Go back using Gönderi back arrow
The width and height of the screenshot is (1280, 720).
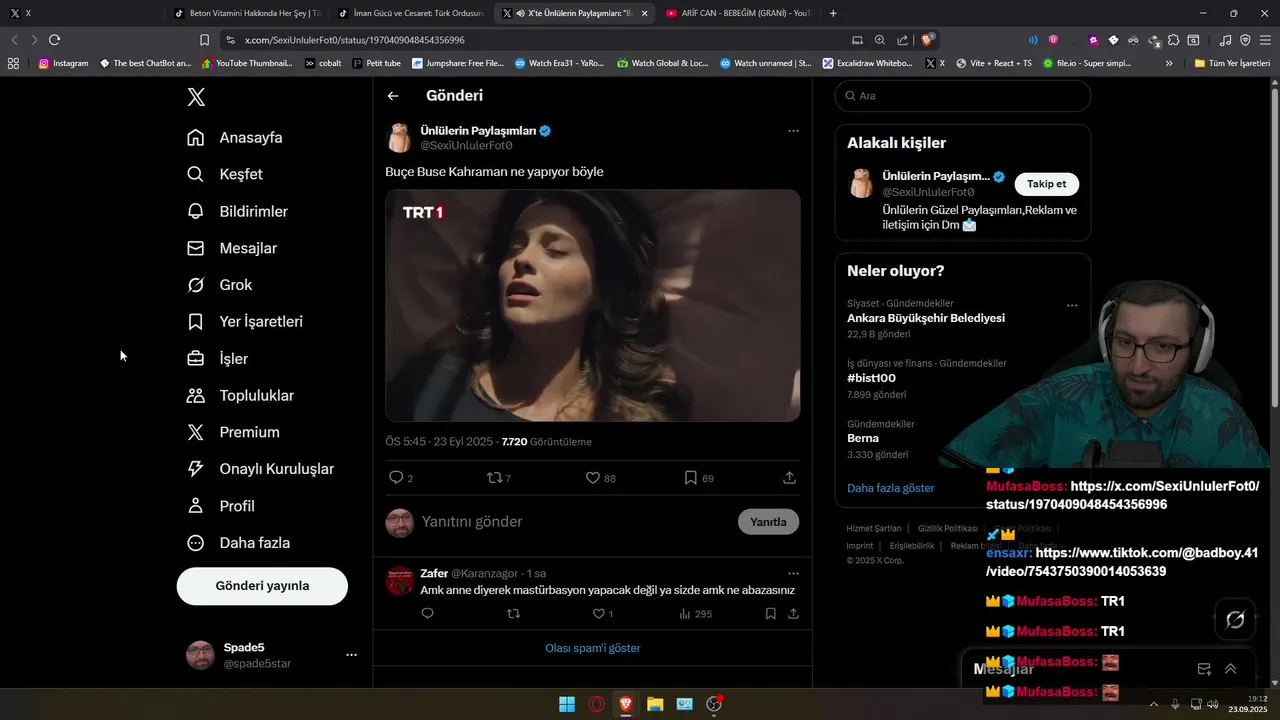393,96
